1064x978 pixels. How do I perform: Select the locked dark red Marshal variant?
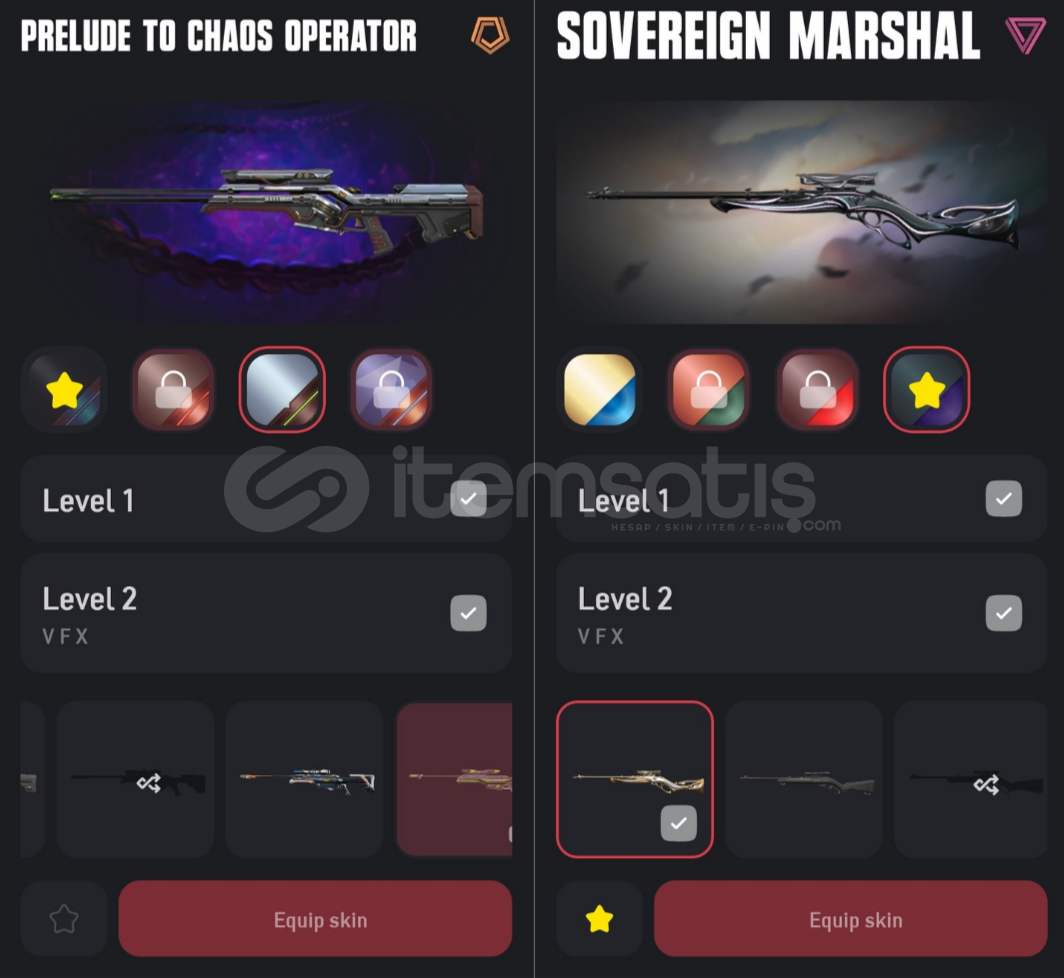pyautogui.click(x=818, y=390)
